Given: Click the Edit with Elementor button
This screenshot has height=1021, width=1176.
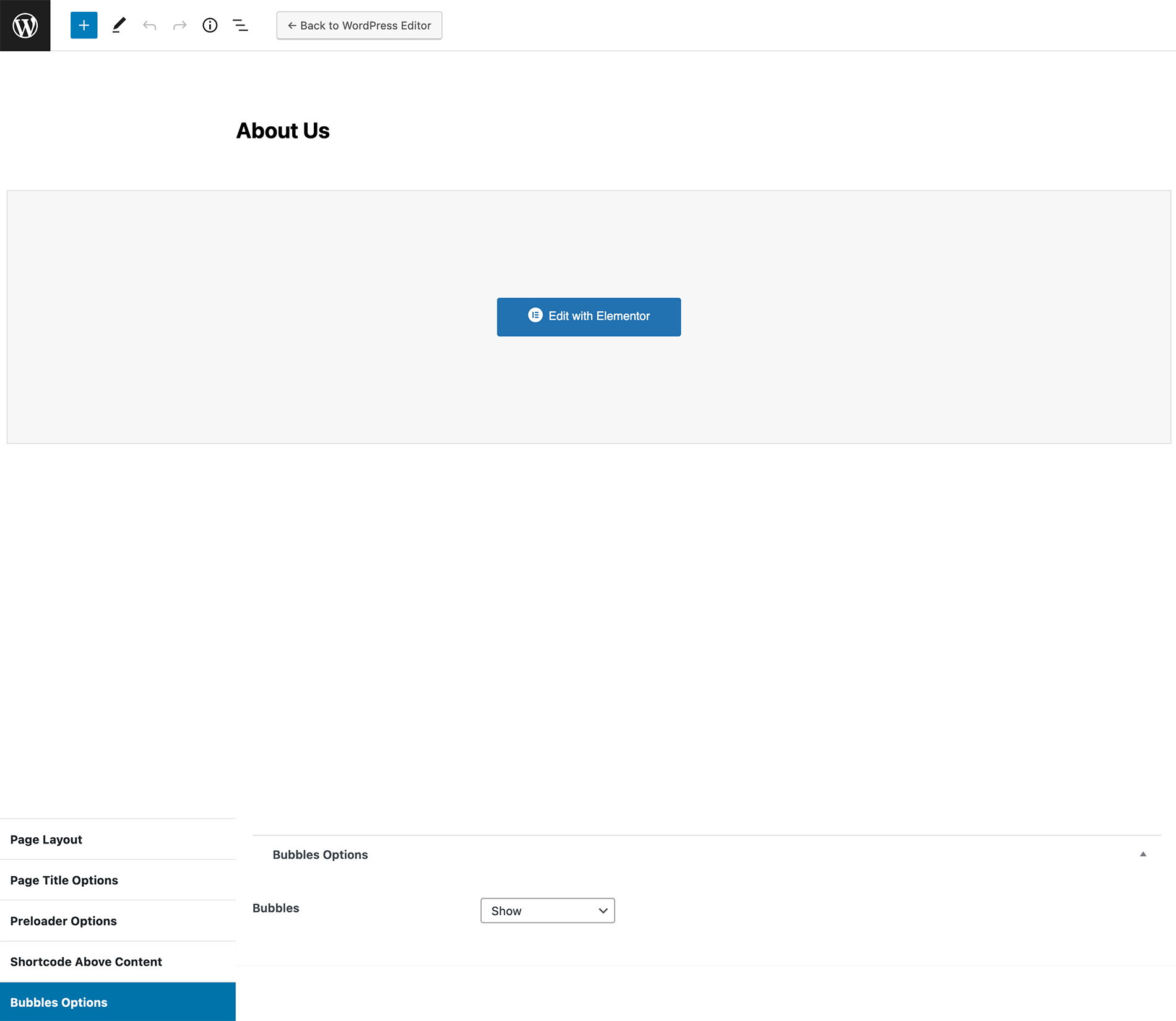Looking at the screenshot, I should tap(589, 317).
